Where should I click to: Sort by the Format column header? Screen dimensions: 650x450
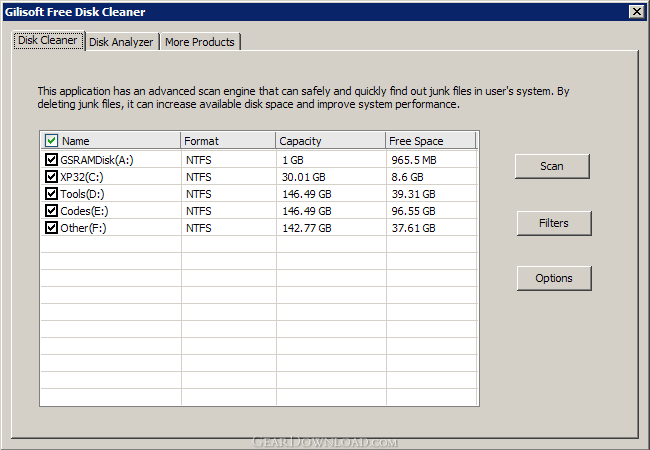(228, 141)
